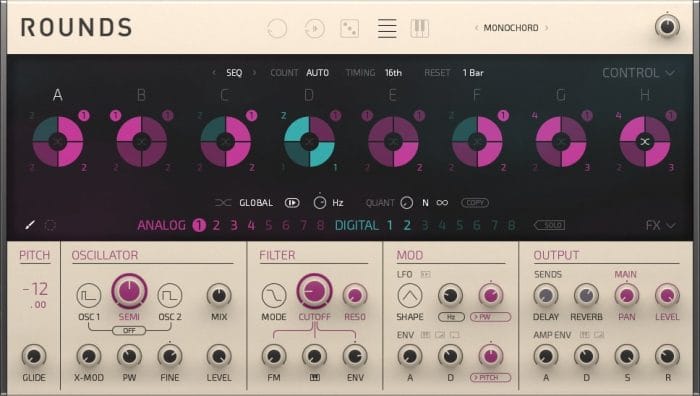Click the clock sync icon next to Hz
The width and height of the screenshot is (700, 396).
[x=320, y=202]
